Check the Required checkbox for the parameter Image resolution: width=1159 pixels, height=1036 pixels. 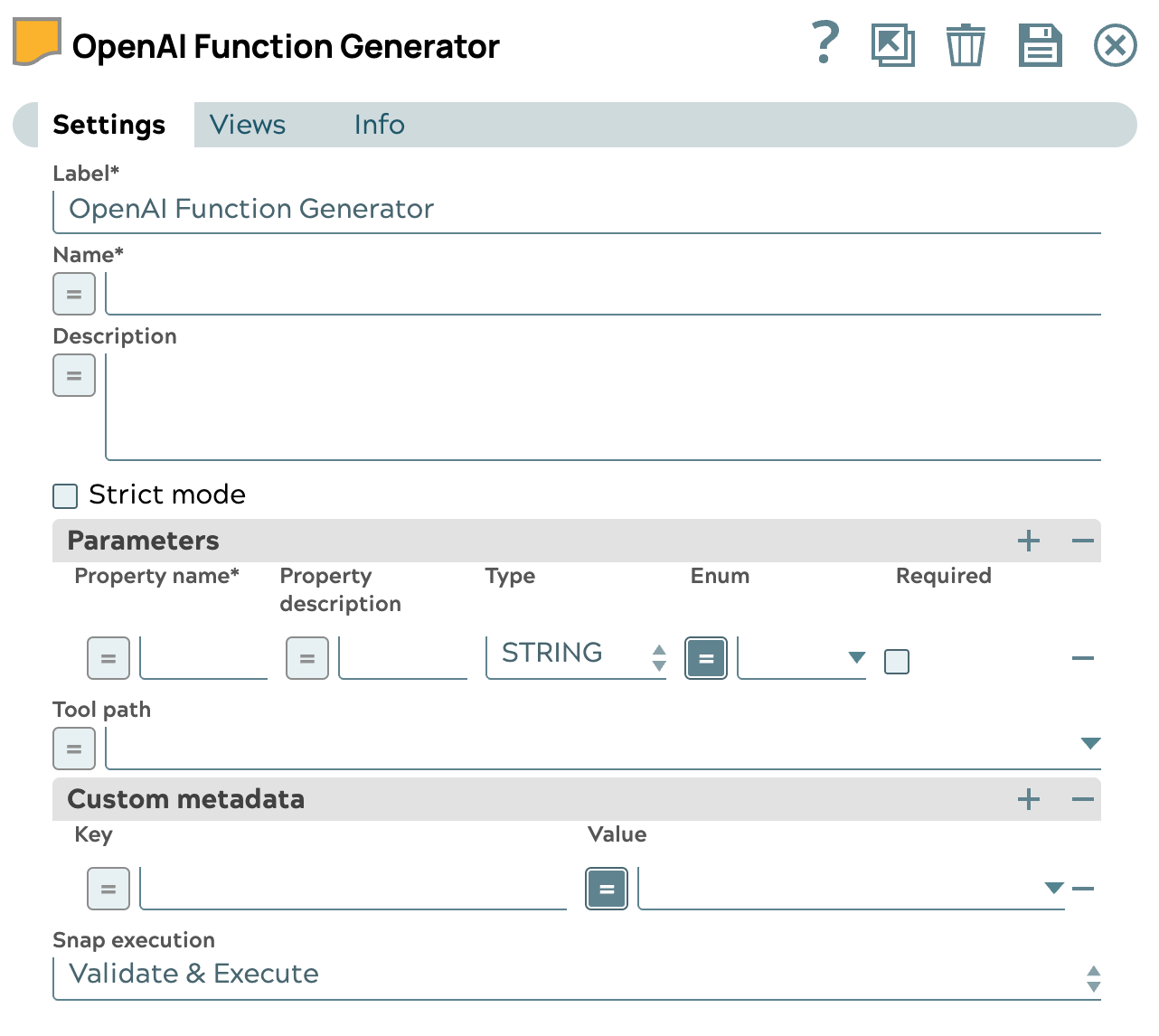coord(897,662)
